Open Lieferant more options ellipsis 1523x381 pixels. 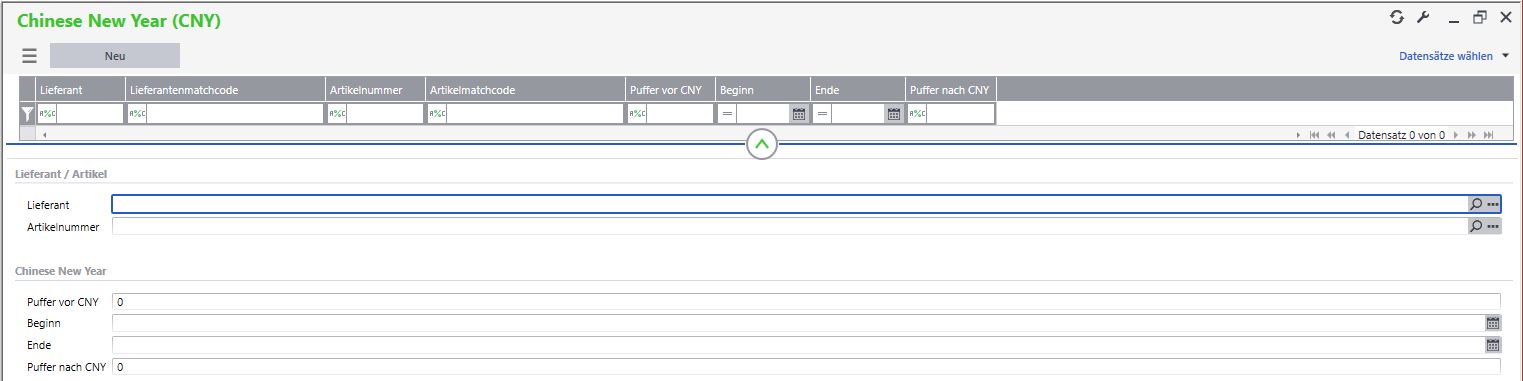(1493, 204)
